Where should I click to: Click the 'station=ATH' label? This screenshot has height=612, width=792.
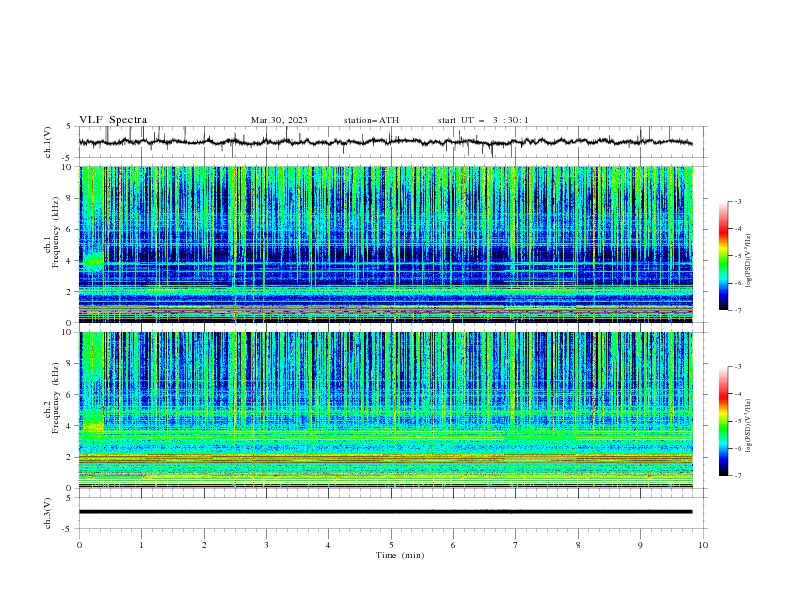point(371,120)
